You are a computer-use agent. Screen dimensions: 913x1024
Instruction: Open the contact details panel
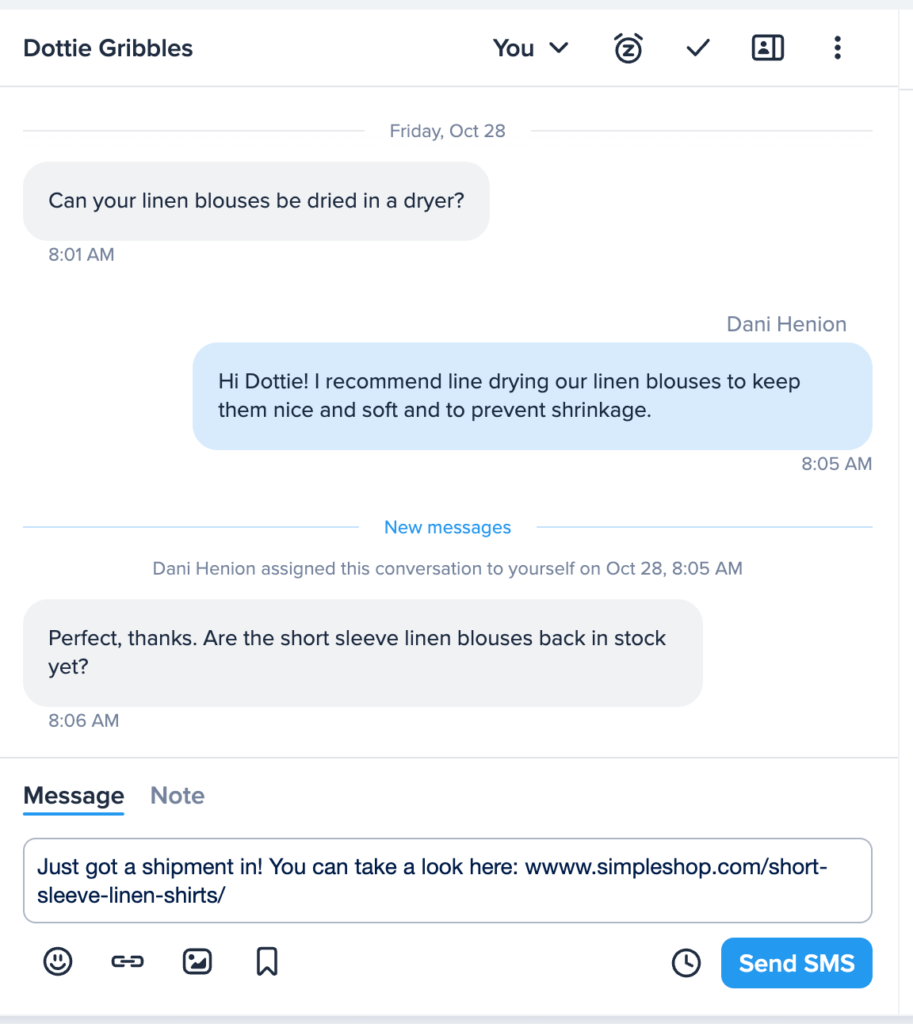click(x=767, y=47)
